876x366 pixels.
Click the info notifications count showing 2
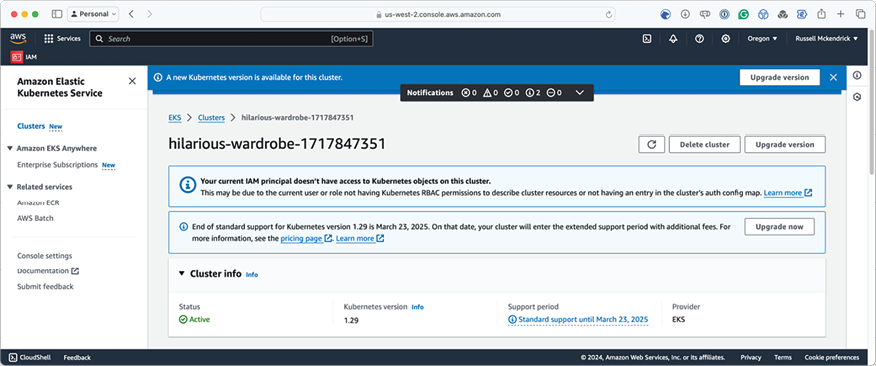[x=533, y=93]
